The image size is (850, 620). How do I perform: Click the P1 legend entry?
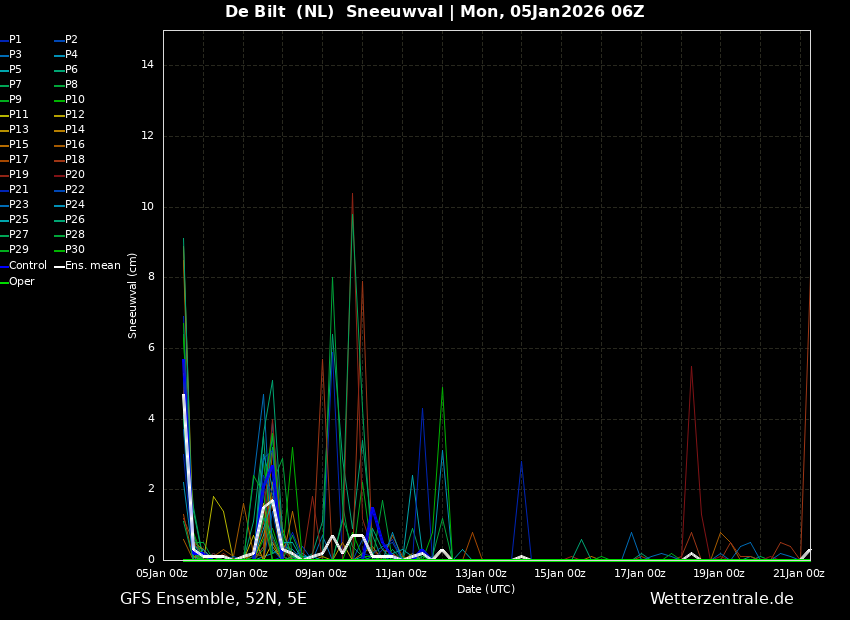[11, 40]
